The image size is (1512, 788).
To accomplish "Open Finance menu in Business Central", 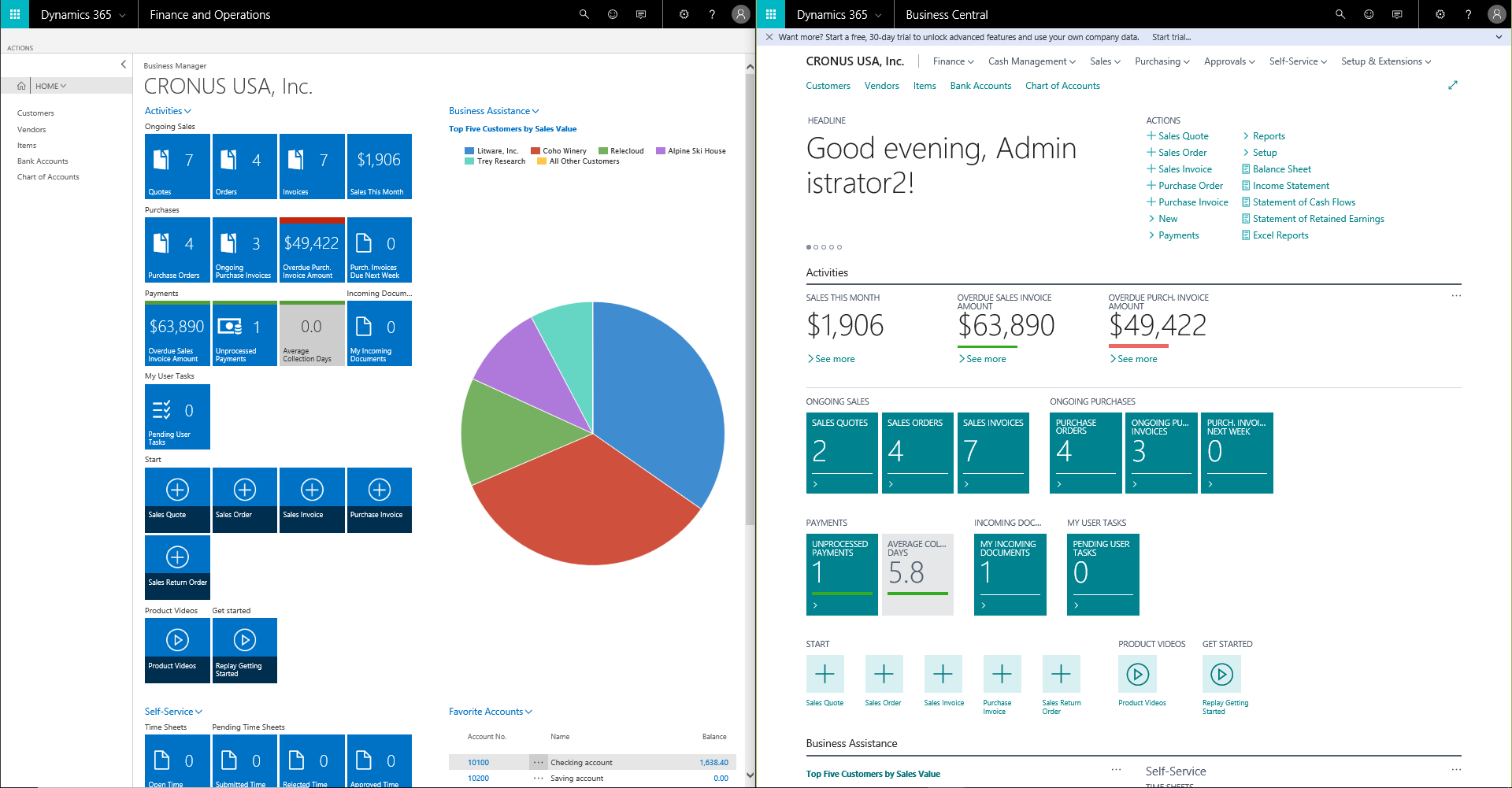I will coord(953,61).
